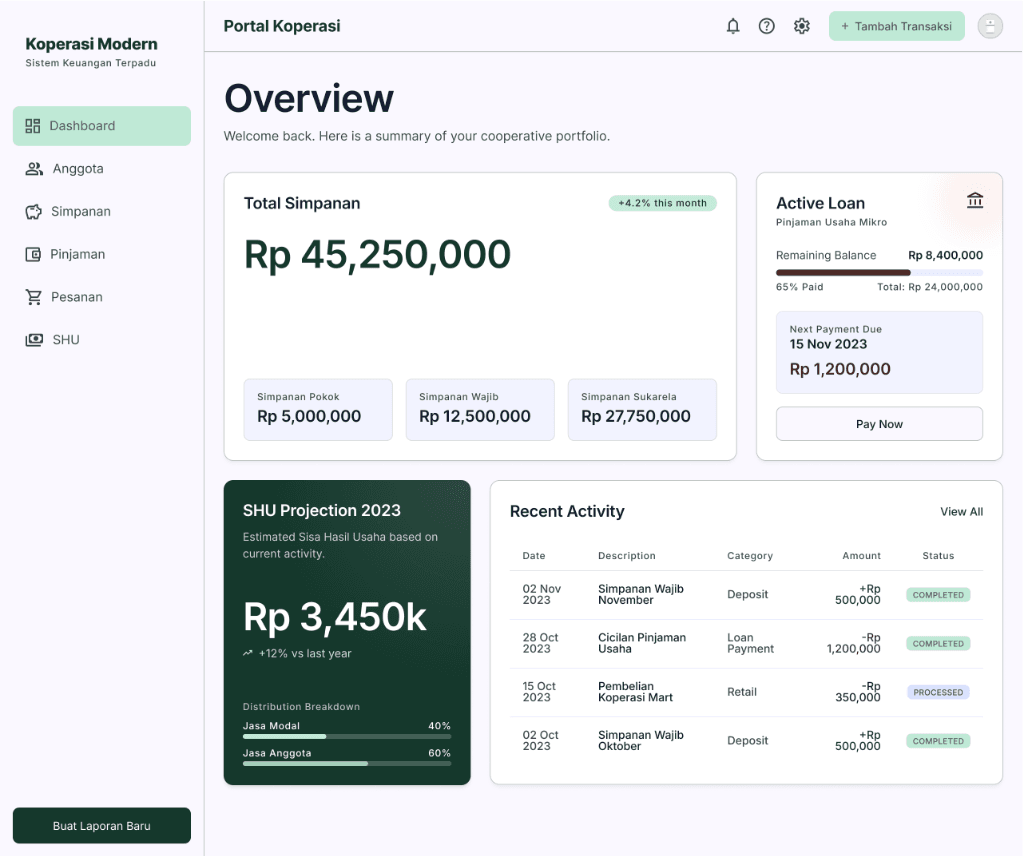Image resolution: width=1024 pixels, height=856 pixels.
Task: Click the 28 Oct 2023 date cell
Action: [540, 643]
